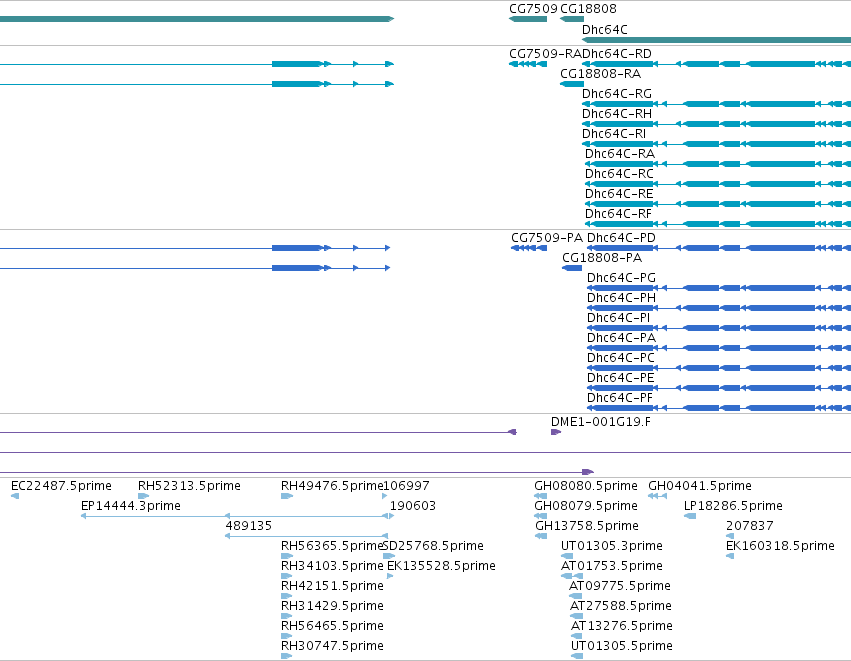Select transcript Dhc64C-RH label
Viewport: 851px width, 661px height.
pyautogui.click(x=617, y=114)
